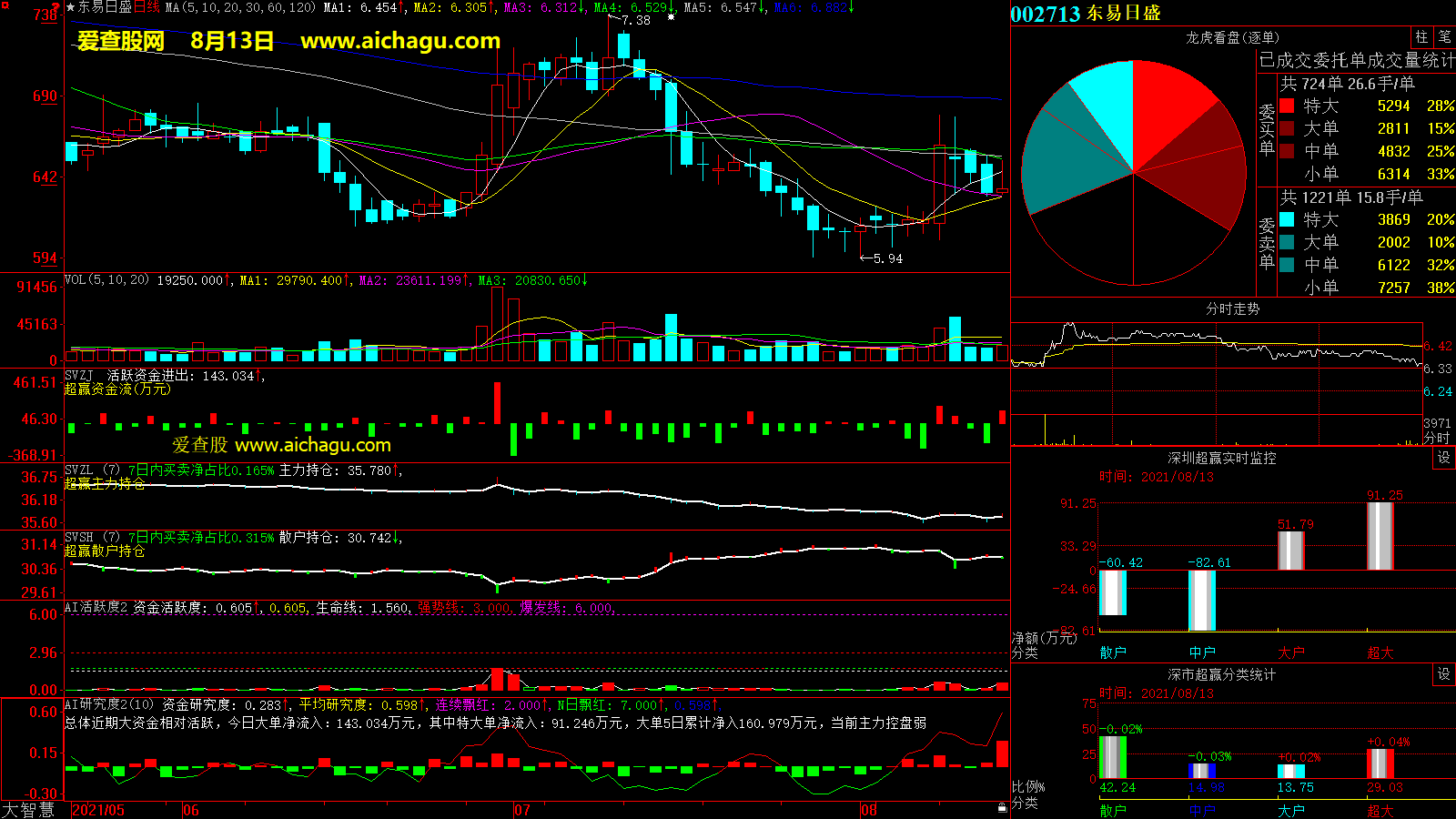Screen dimensions: 1456x819
Task: Open the VOL(5,10,20) indicator settings
Action: [x=106, y=280]
